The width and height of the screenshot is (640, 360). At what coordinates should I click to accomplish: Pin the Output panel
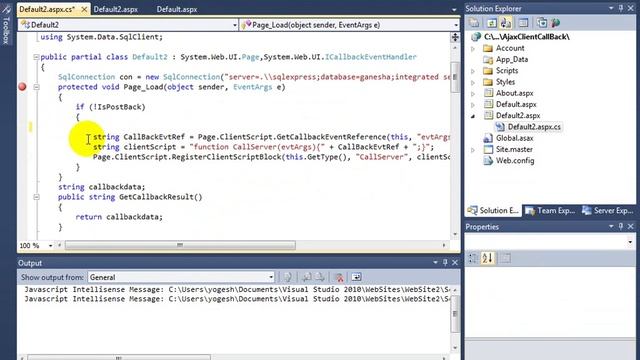point(445,262)
